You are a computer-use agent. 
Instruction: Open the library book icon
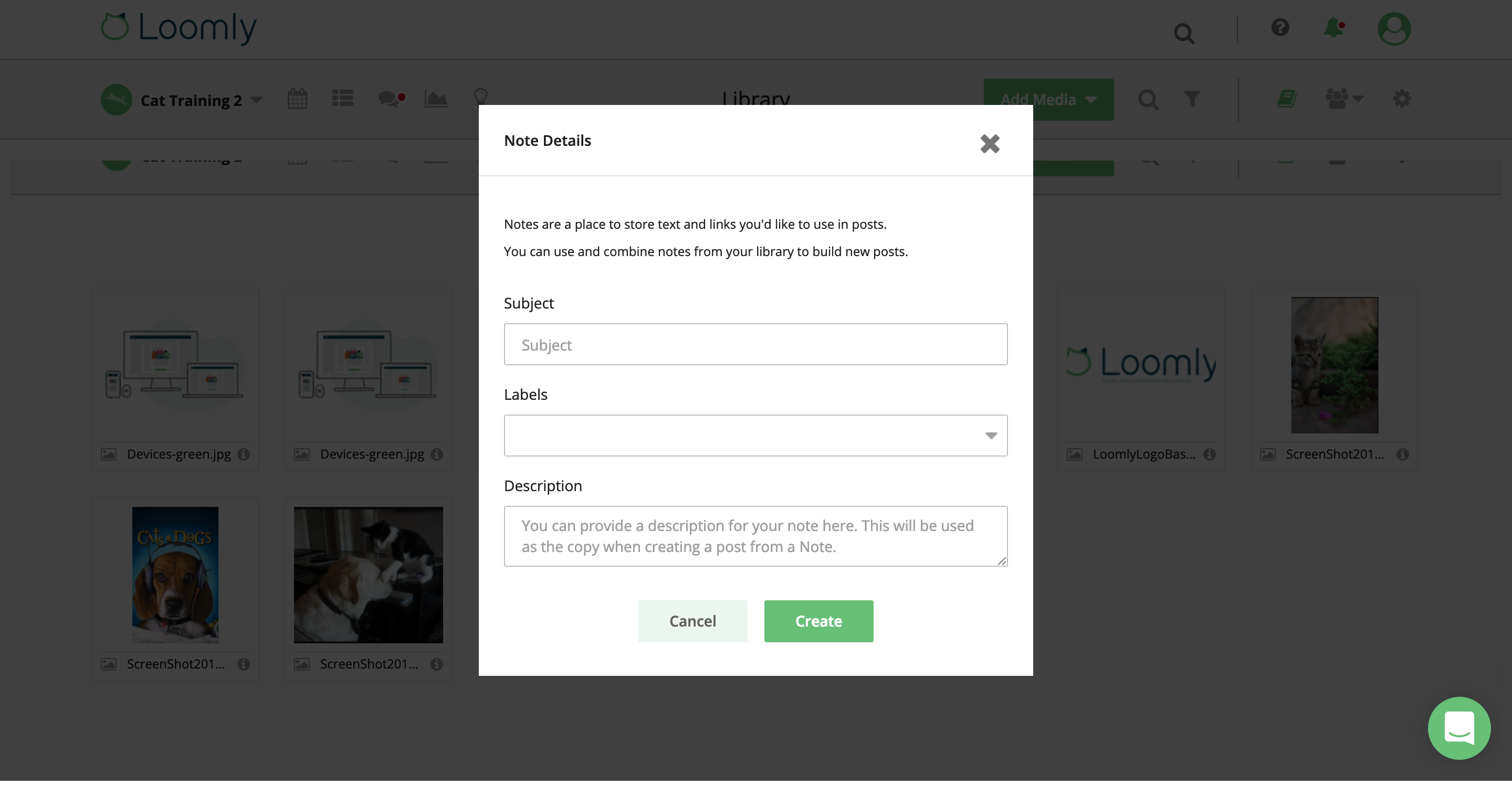coord(1287,99)
